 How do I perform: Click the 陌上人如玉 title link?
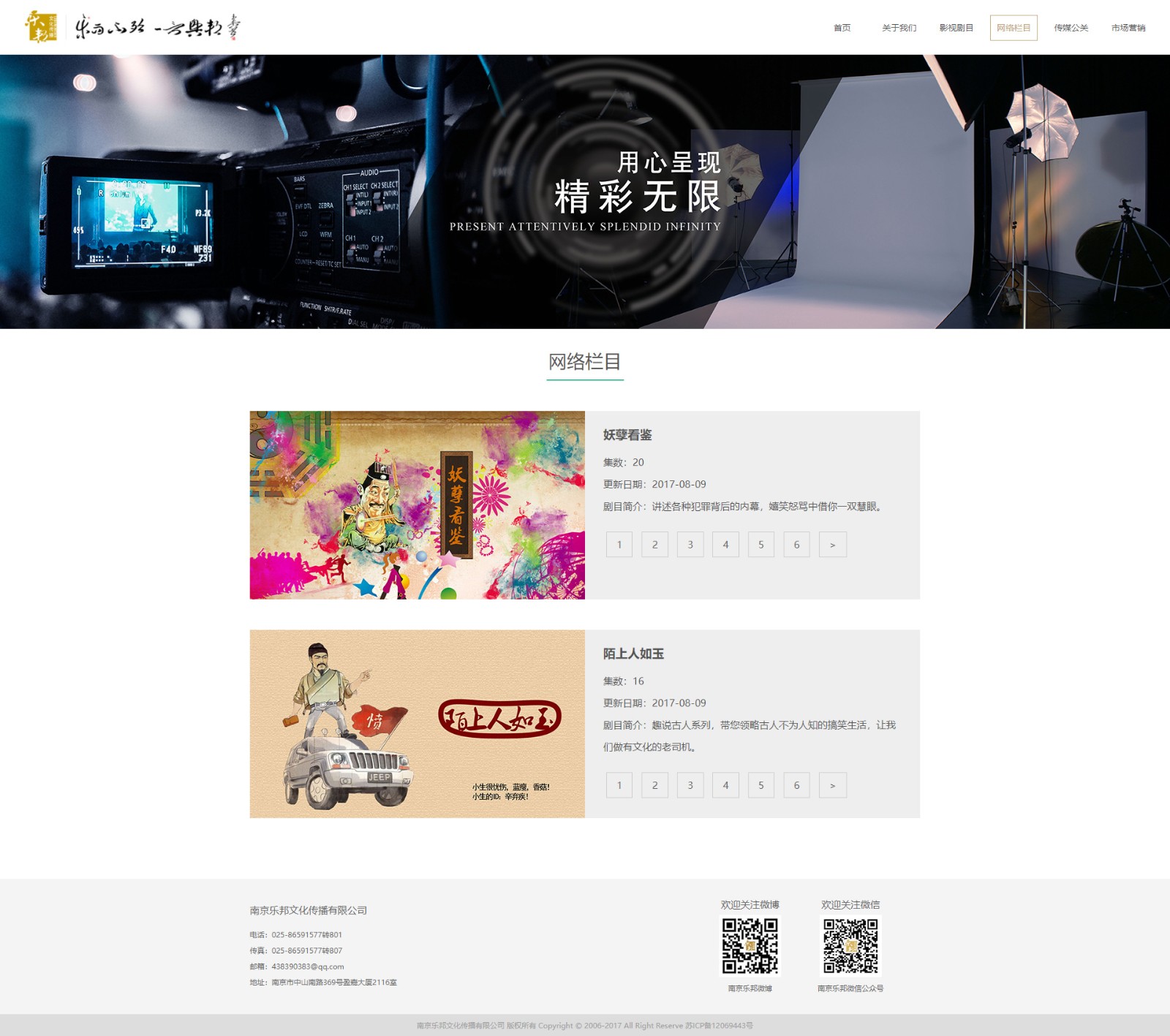tap(633, 654)
